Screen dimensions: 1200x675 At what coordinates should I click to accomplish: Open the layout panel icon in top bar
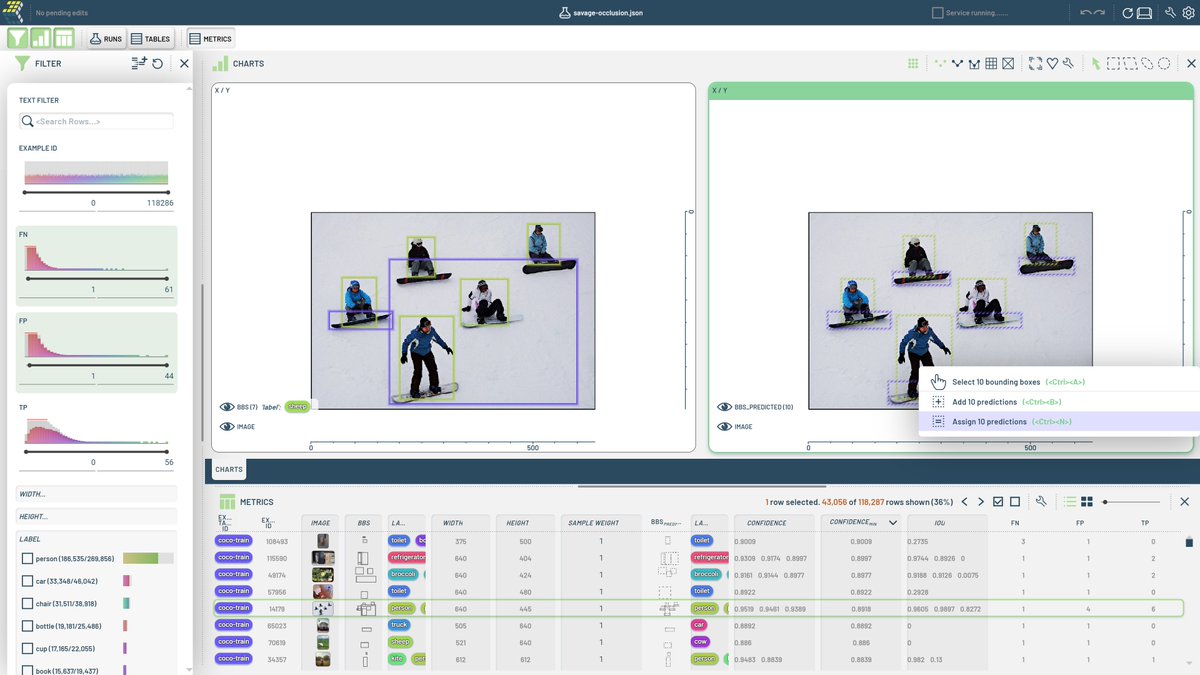point(1144,13)
